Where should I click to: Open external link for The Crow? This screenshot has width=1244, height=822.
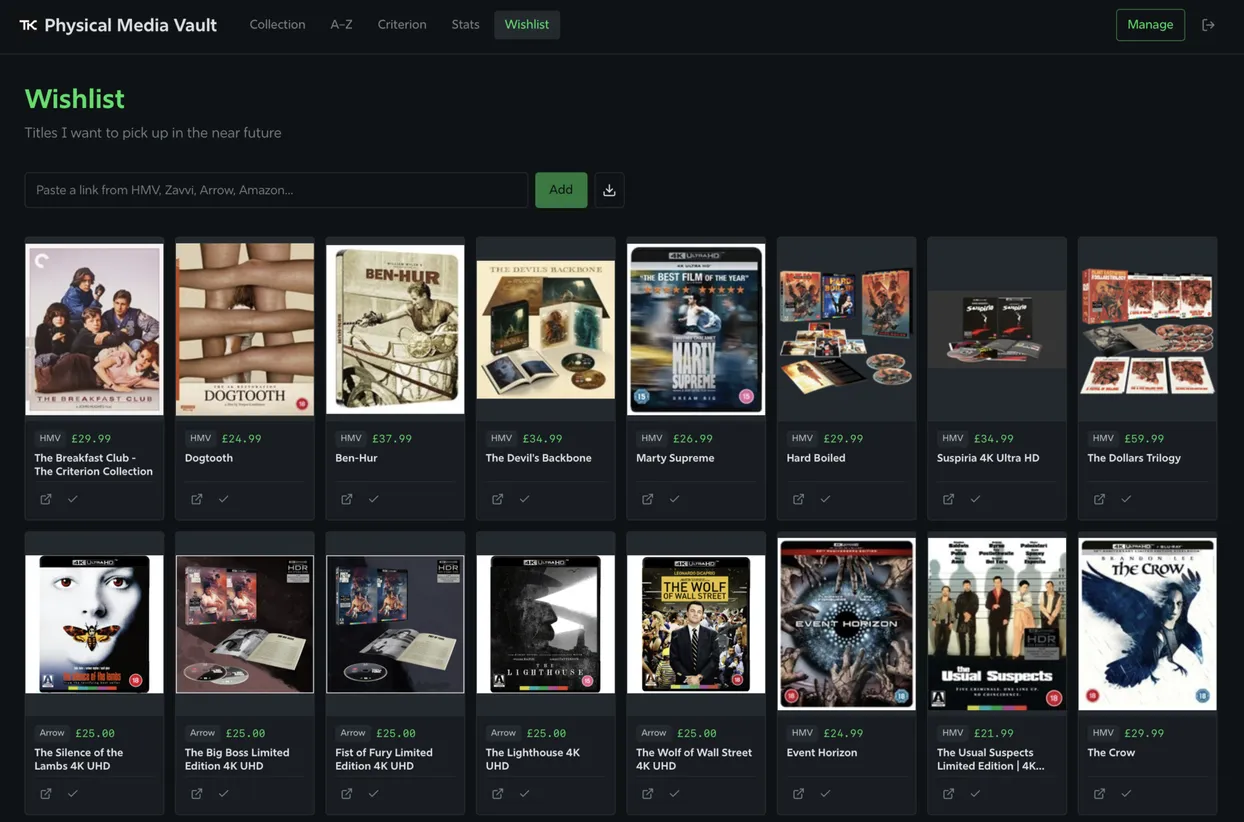[1100, 794]
